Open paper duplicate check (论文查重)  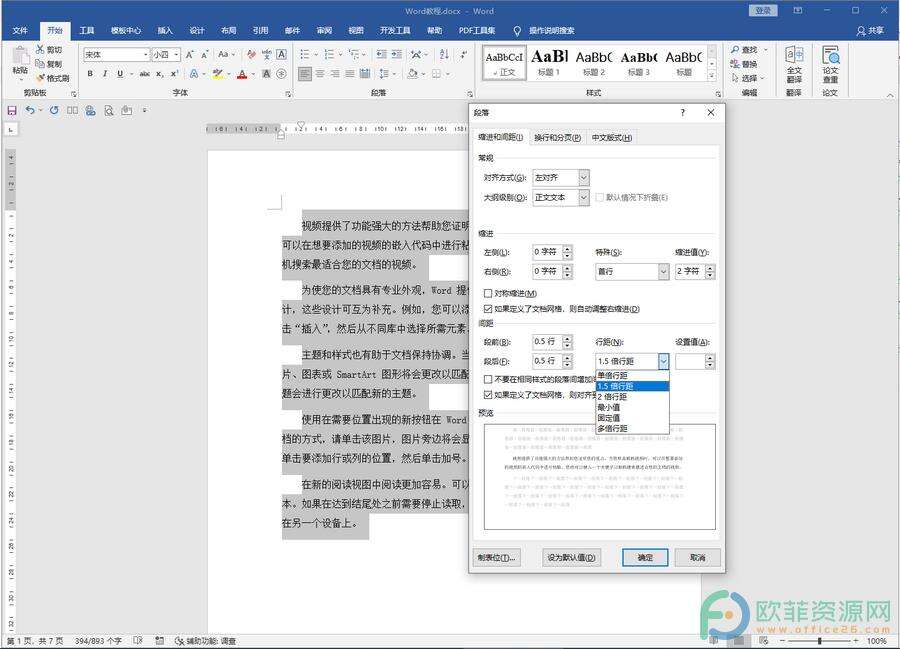pyautogui.click(x=831, y=64)
